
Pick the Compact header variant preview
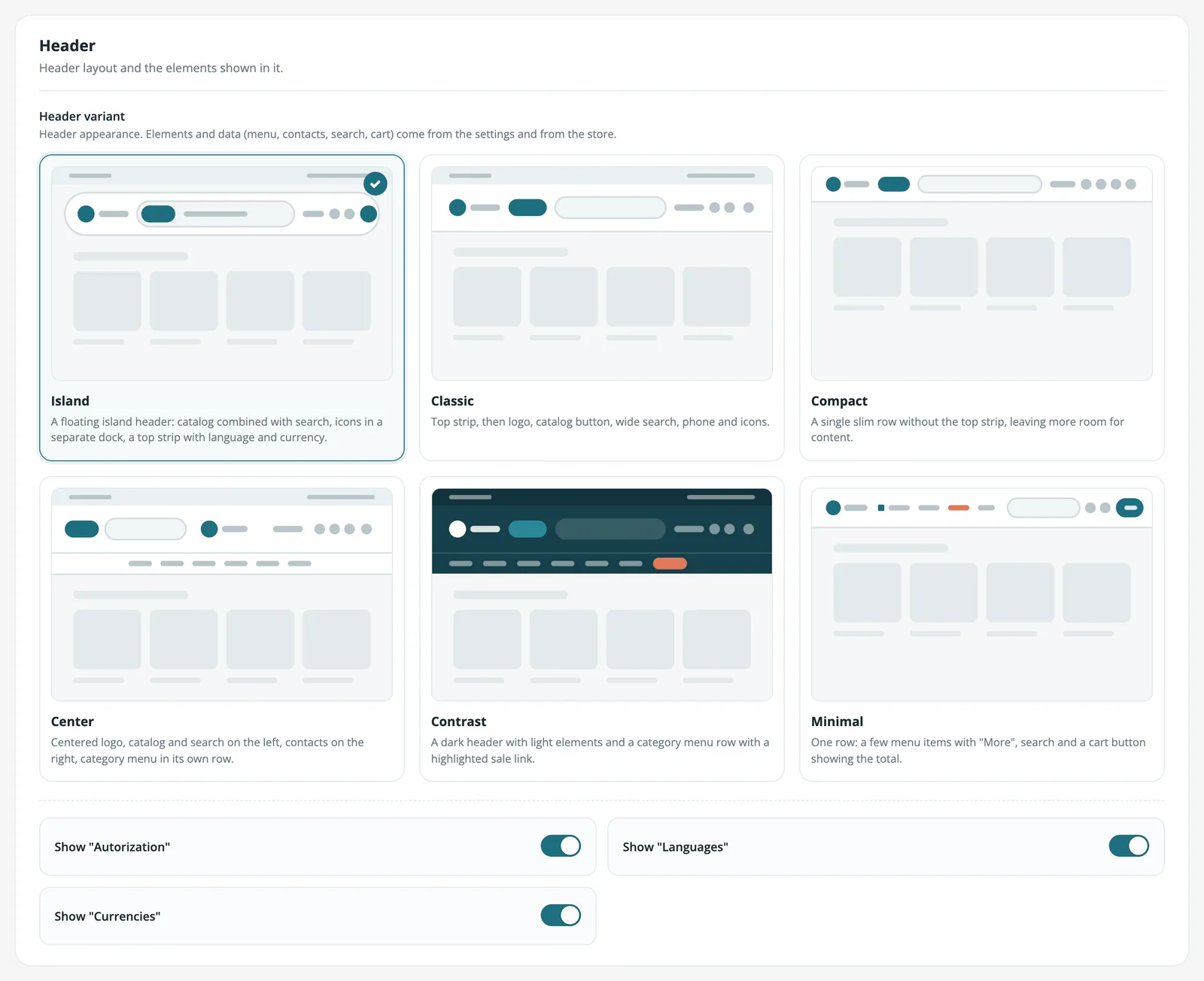[982, 273]
